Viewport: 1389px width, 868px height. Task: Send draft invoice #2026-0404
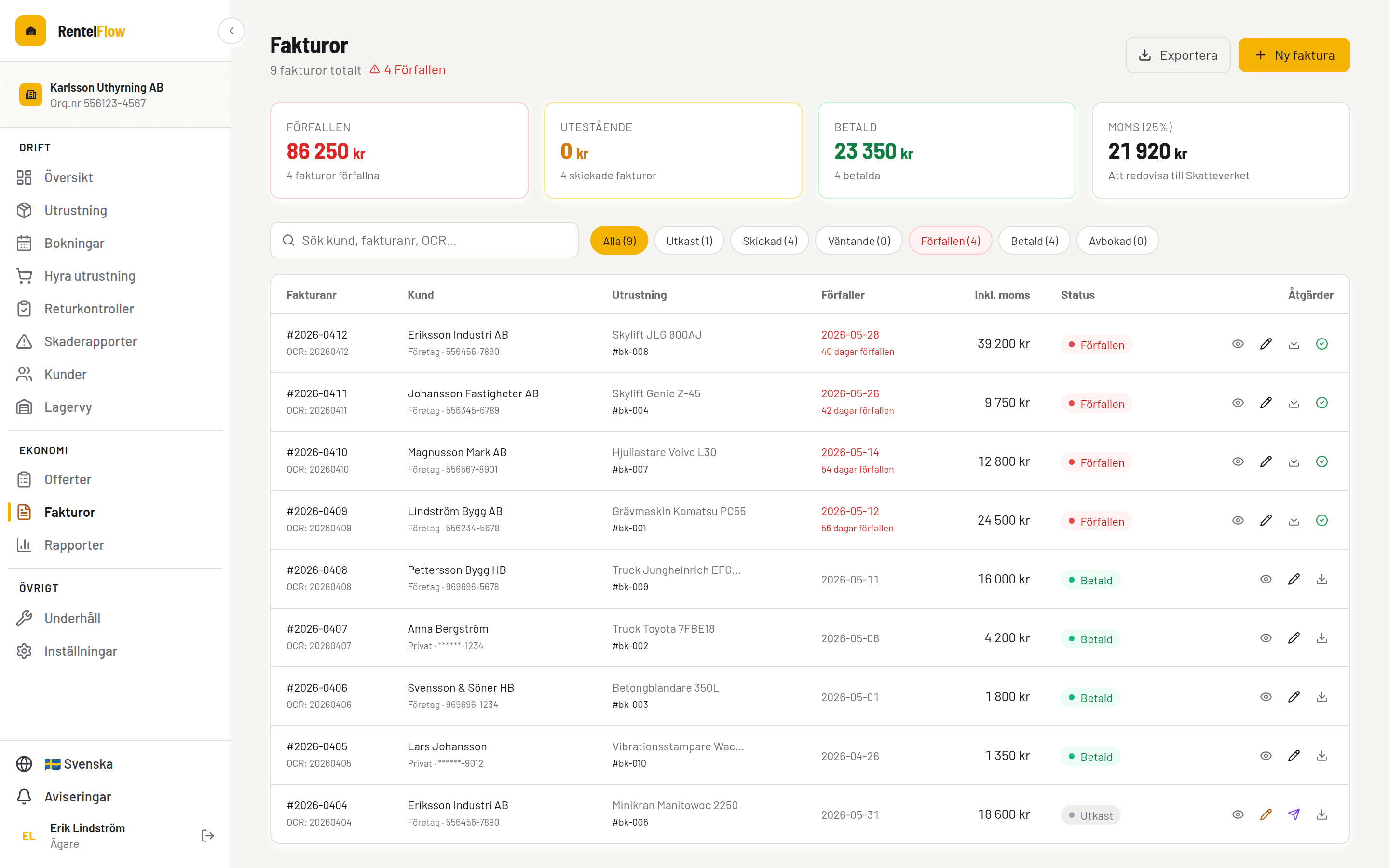pos(1294,814)
